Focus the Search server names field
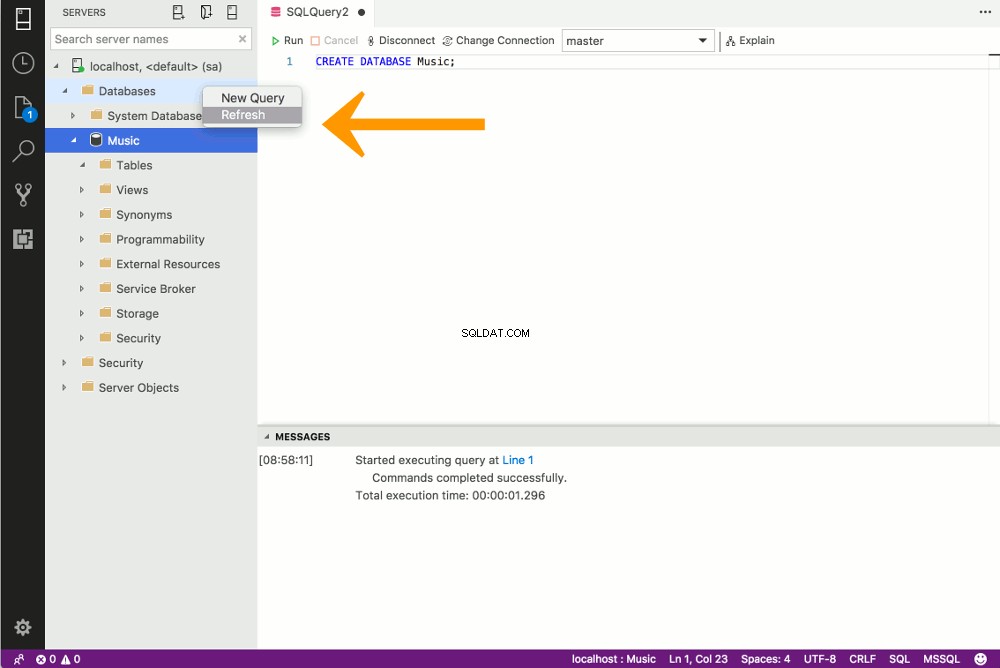Image resolution: width=1000 pixels, height=668 pixels. pos(151,39)
